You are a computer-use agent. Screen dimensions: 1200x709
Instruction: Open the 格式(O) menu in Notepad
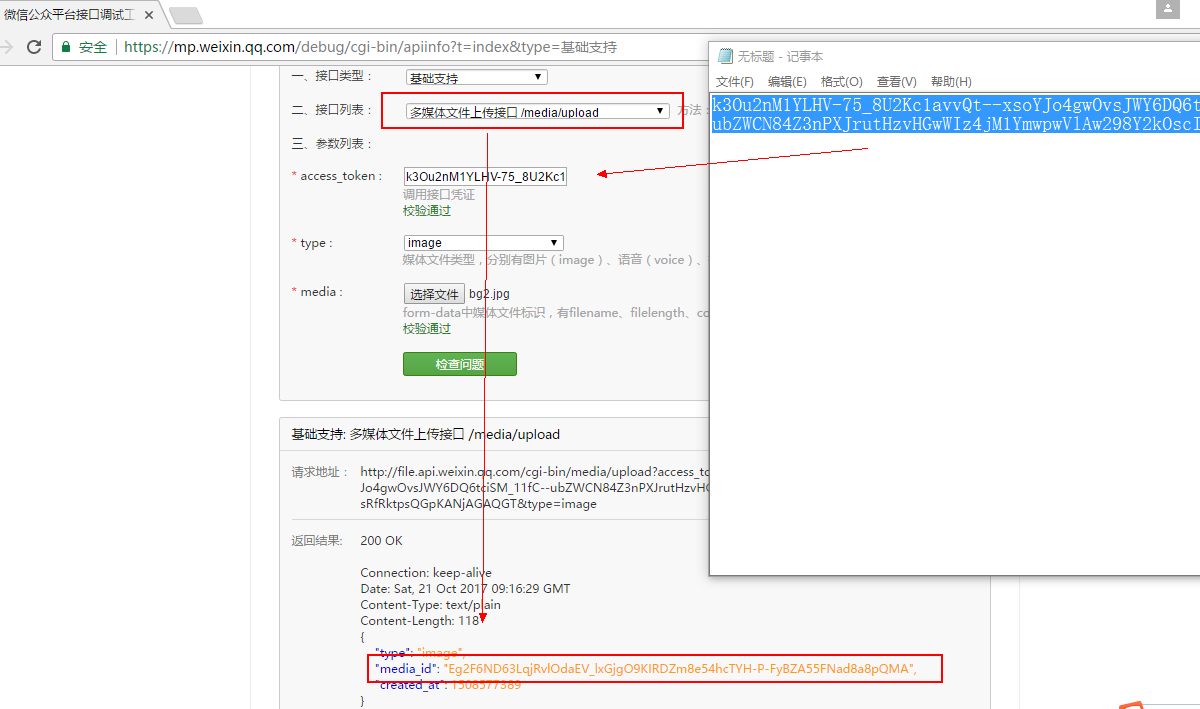pos(841,82)
